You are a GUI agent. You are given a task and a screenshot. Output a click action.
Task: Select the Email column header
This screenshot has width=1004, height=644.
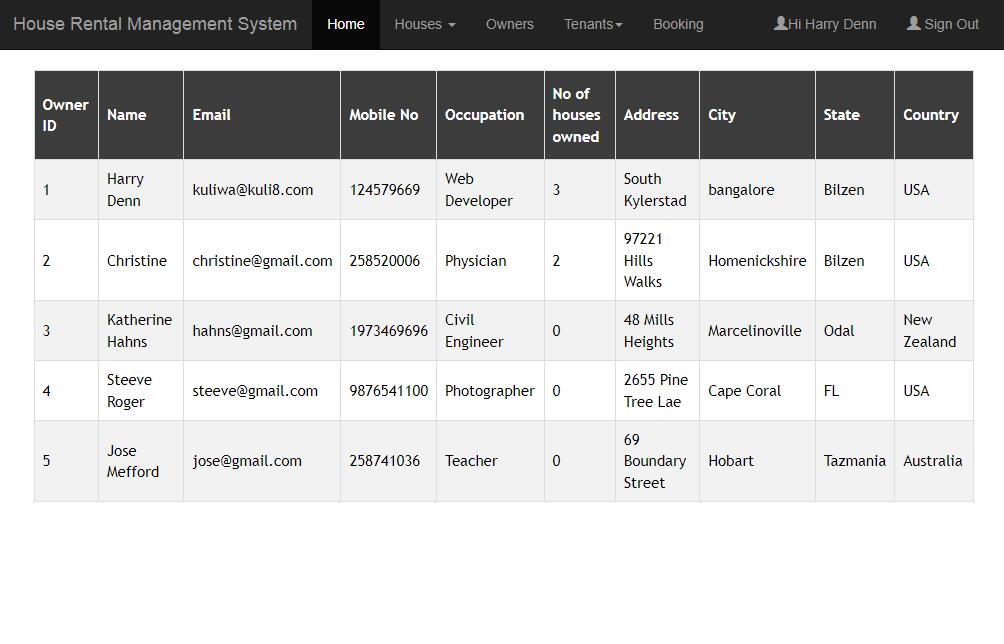pos(211,115)
